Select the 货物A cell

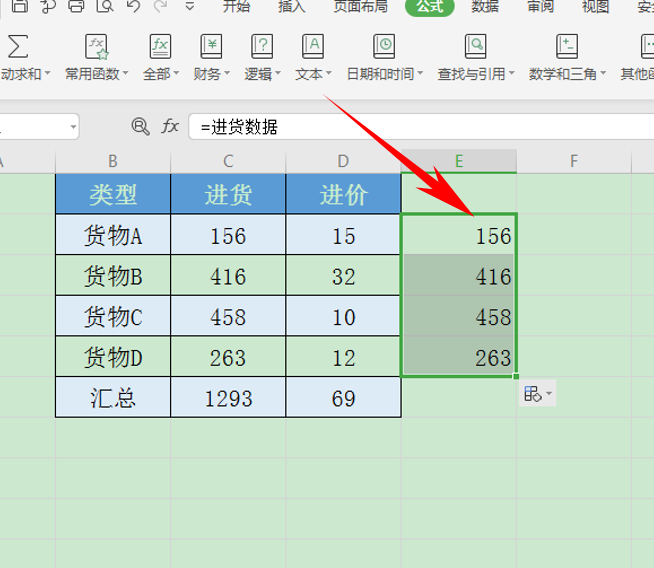click(113, 235)
